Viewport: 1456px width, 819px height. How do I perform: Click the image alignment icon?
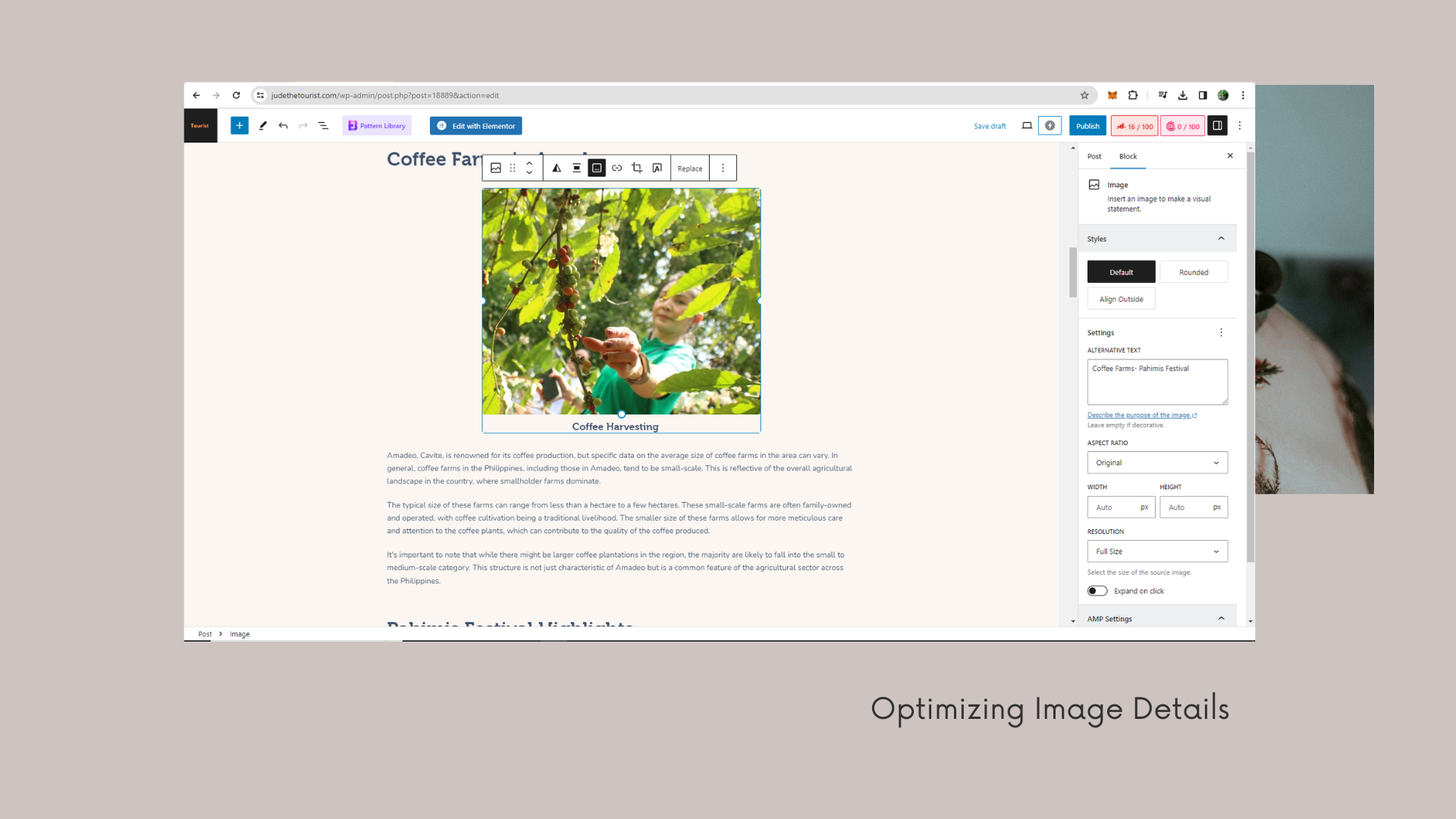click(x=576, y=168)
